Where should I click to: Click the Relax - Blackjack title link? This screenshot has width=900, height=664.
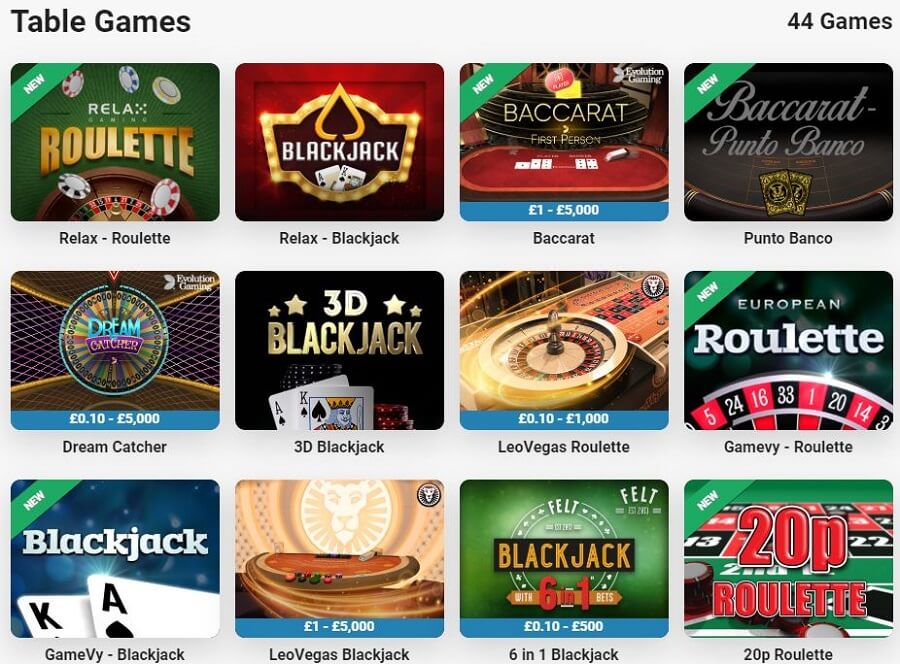click(339, 238)
